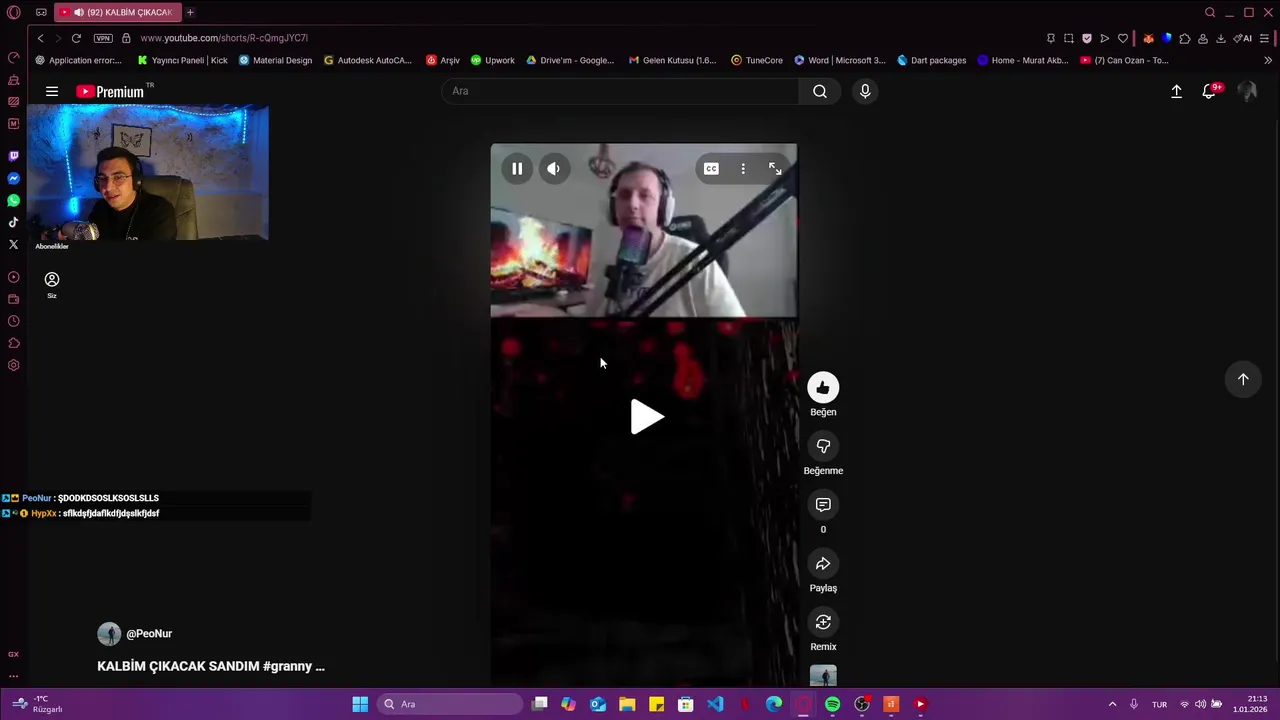Click the taskbar Ara search box

coord(450,704)
